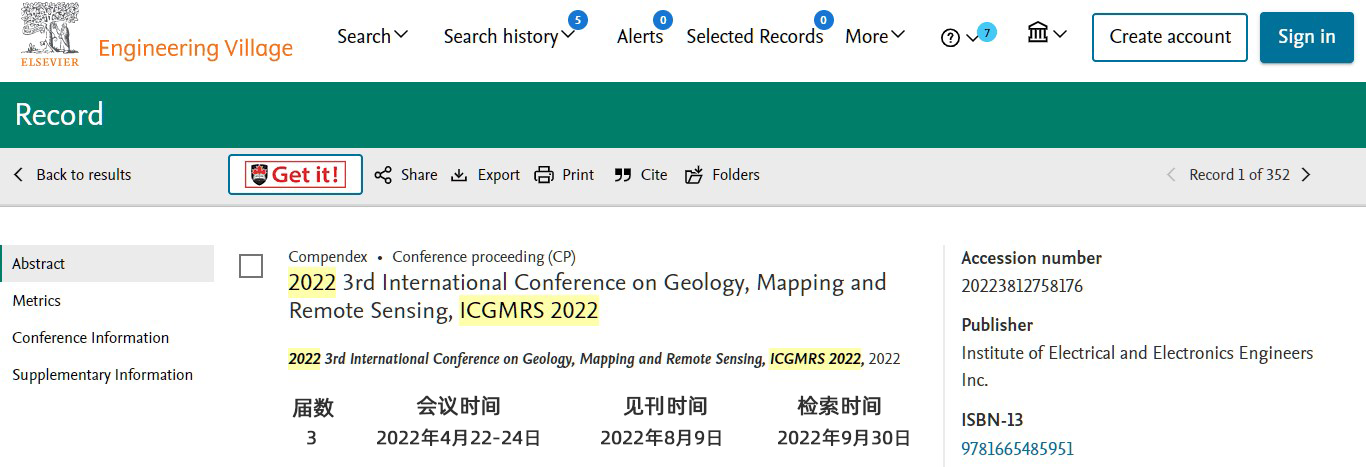This screenshot has width=1366, height=467.
Task: Export the record
Action: tap(485, 175)
